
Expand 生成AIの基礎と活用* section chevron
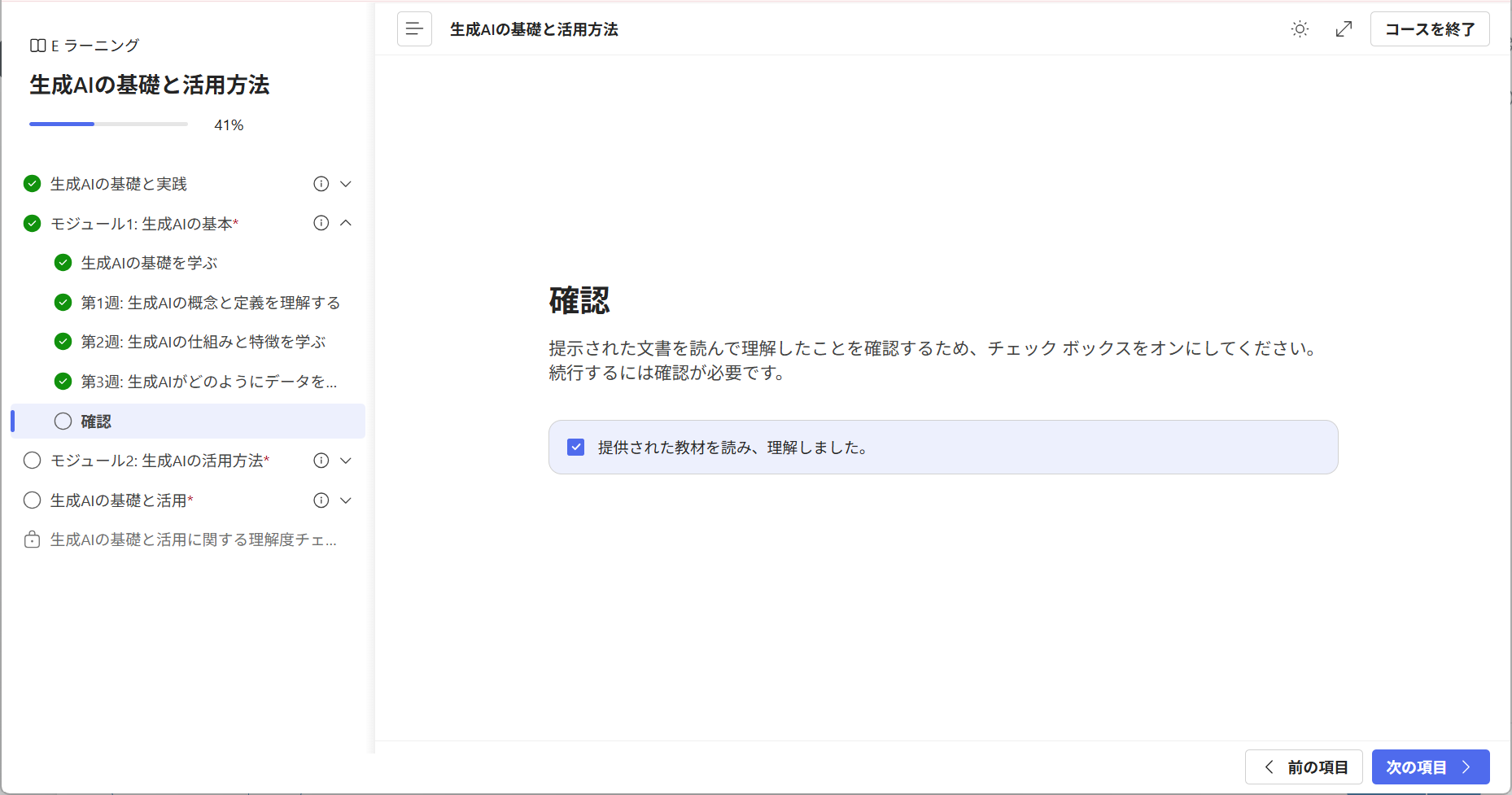coord(346,500)
